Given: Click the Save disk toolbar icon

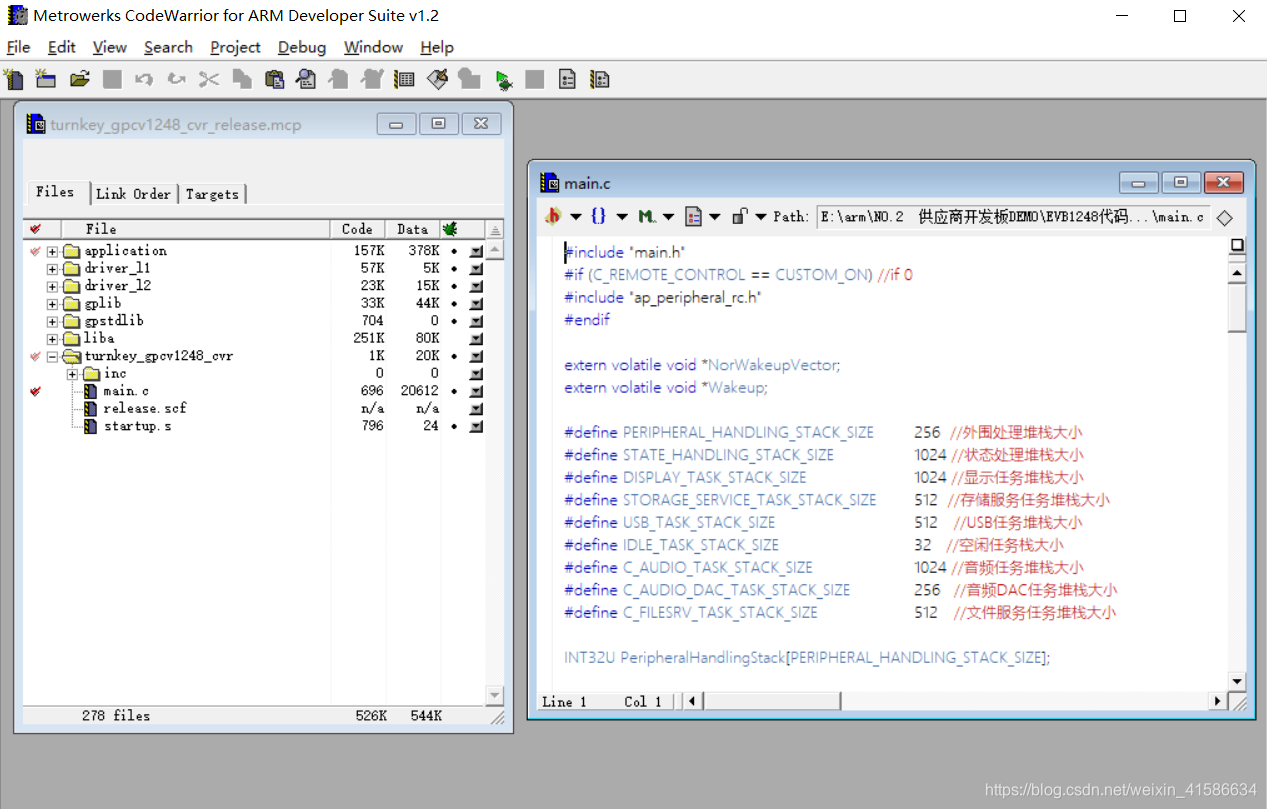Looking at the screenshot, I should point(112,79).
